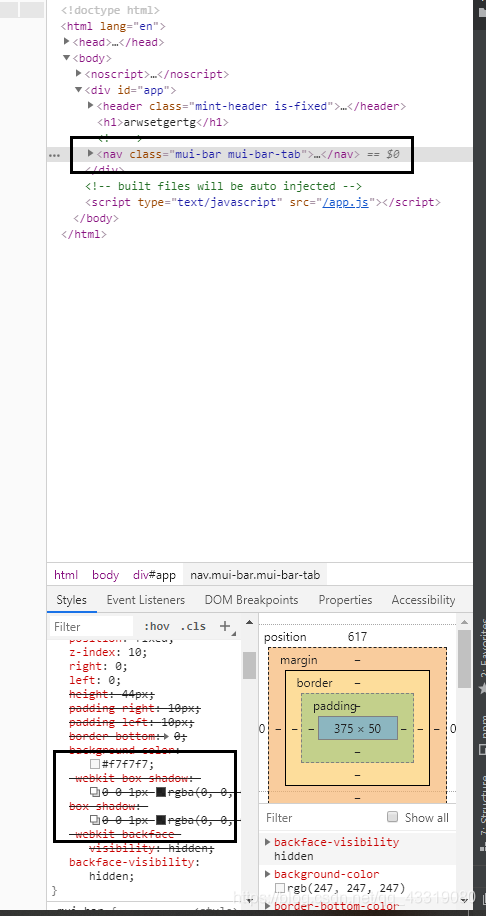
Task: Switch to the Styles tab
Action: click(71, 600)
